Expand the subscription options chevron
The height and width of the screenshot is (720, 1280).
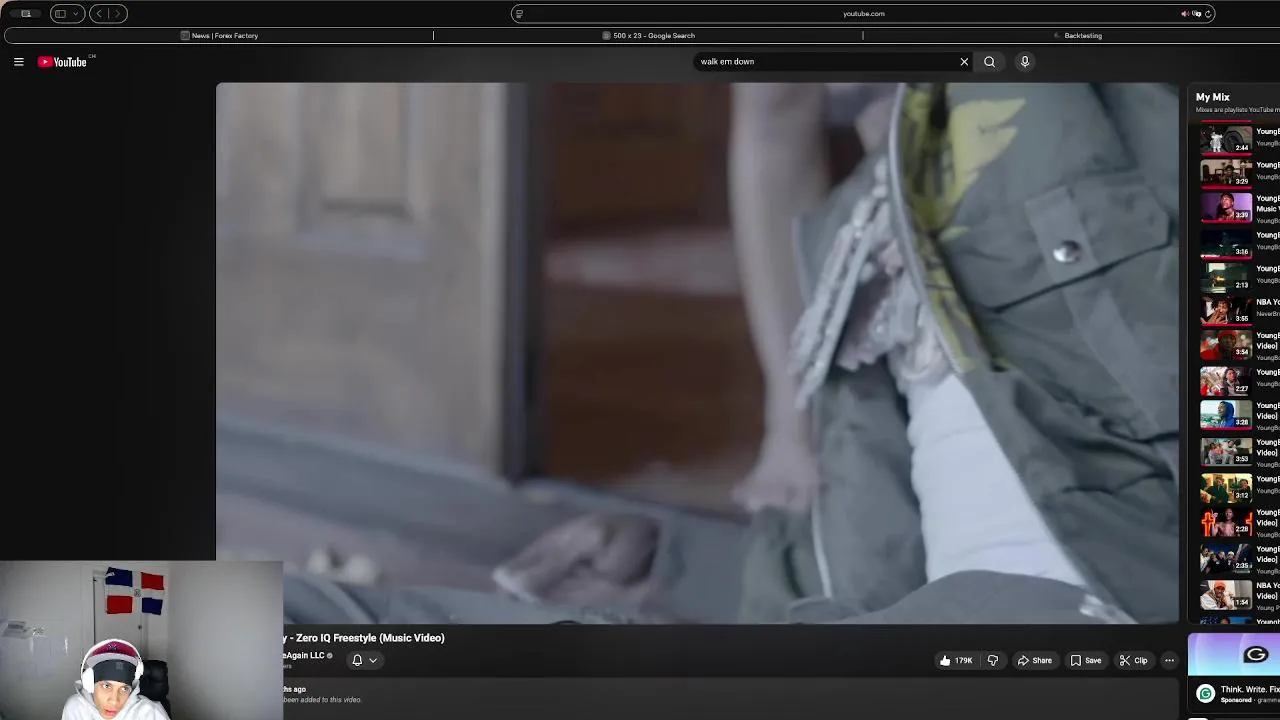click(x=373, y=660)
